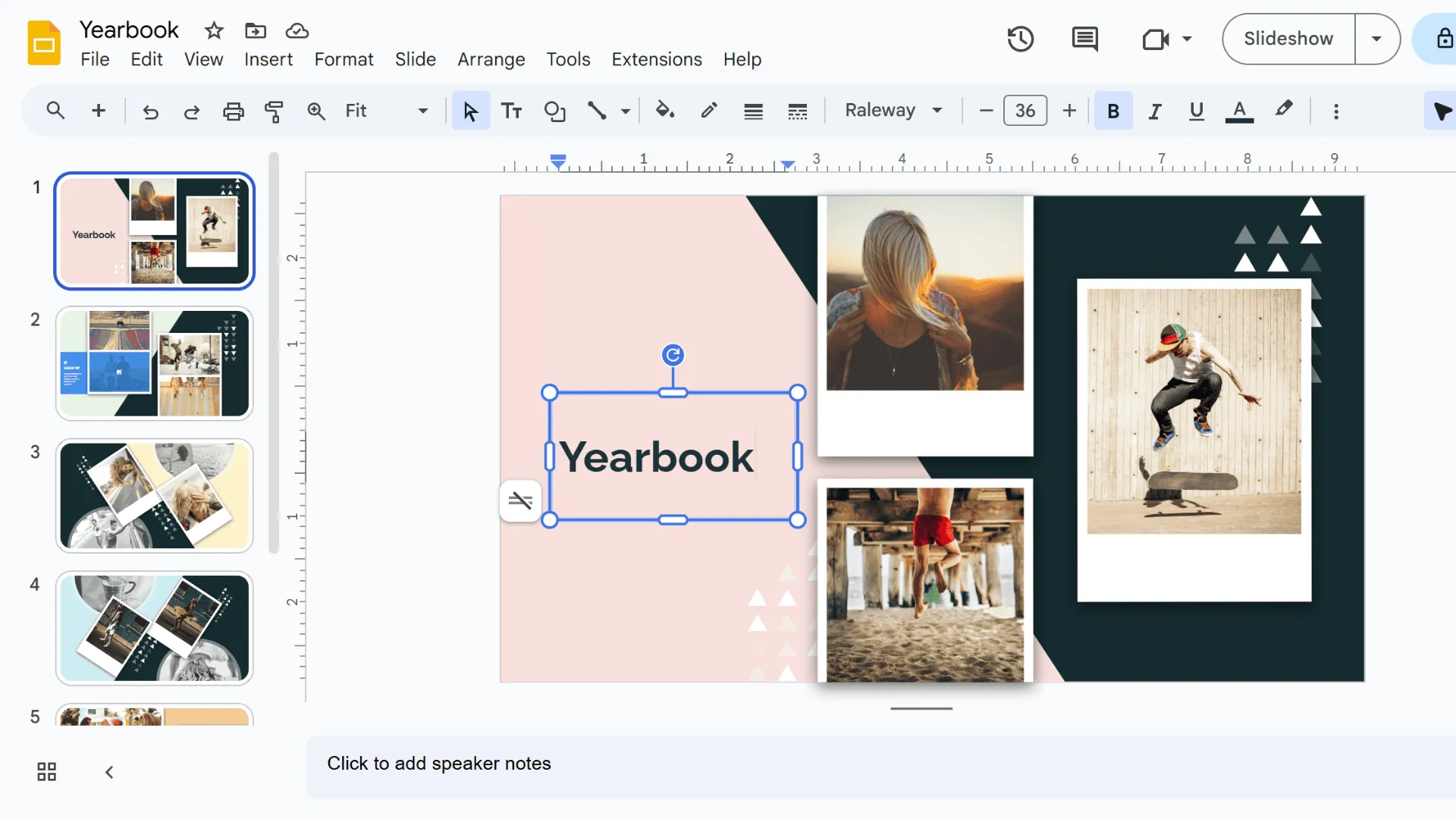Open the shape insert tool
Viewport: 1456px width, 819px height.
coord(554,111)
